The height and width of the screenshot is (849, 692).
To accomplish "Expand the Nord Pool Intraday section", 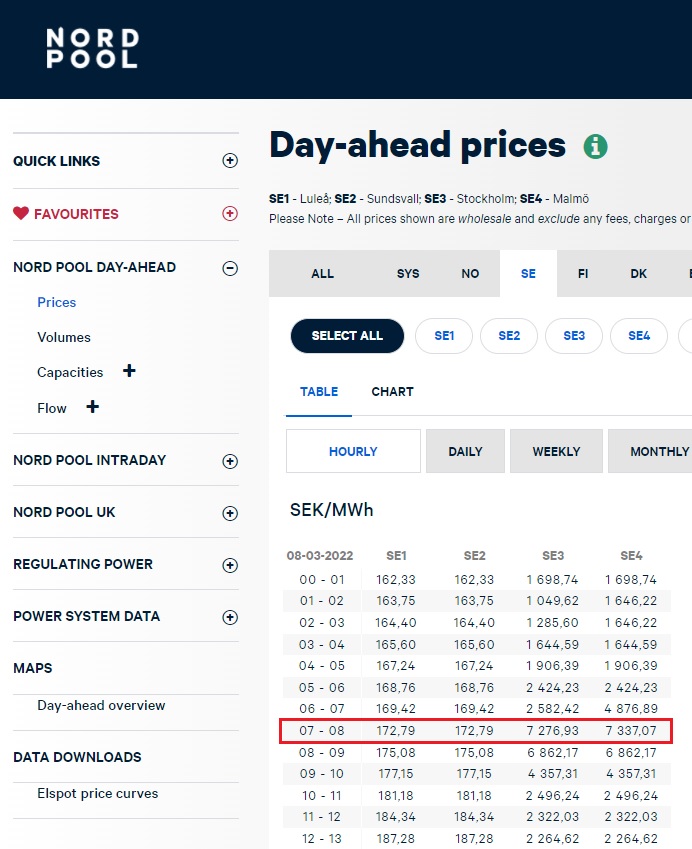I will (230, 461).
